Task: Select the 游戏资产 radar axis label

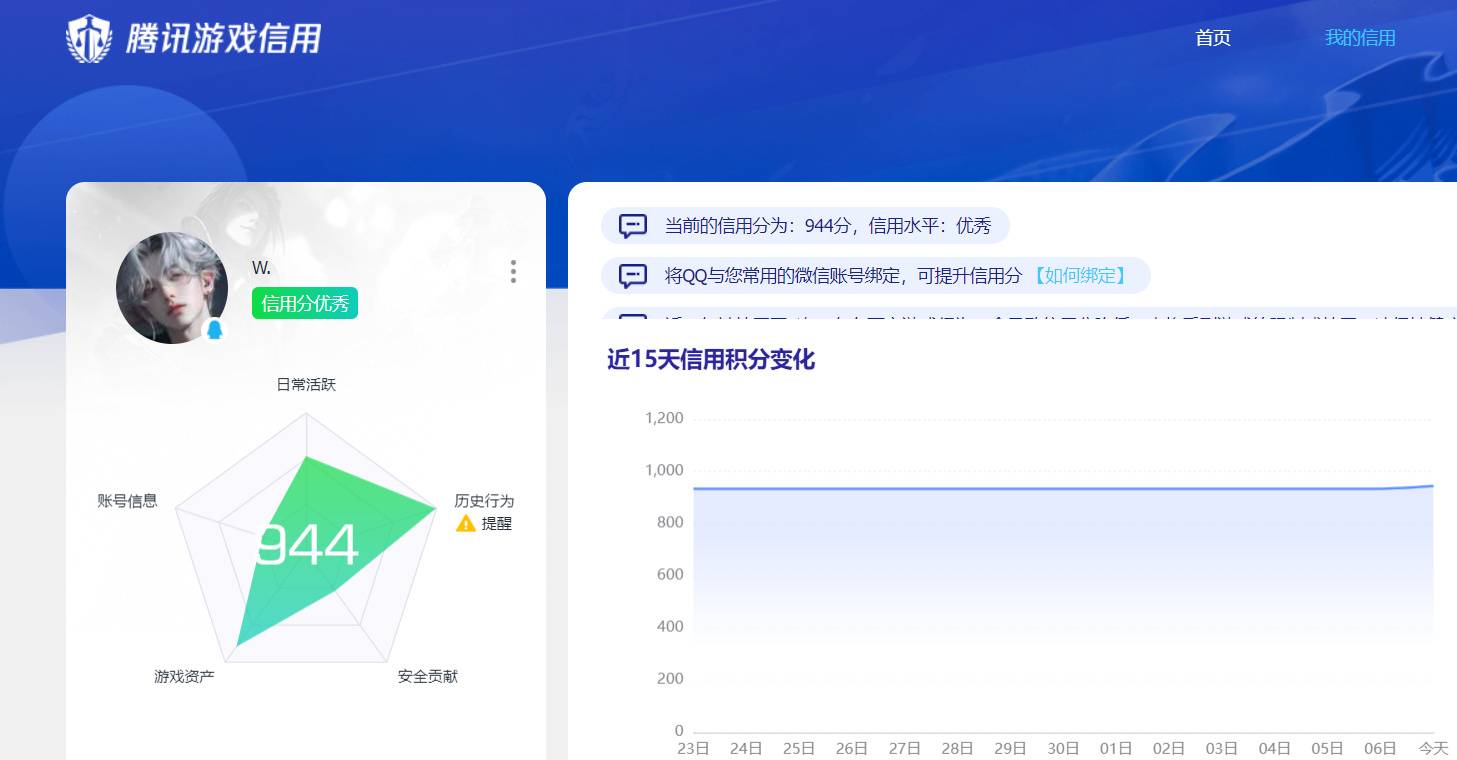Action: point(184,677)
